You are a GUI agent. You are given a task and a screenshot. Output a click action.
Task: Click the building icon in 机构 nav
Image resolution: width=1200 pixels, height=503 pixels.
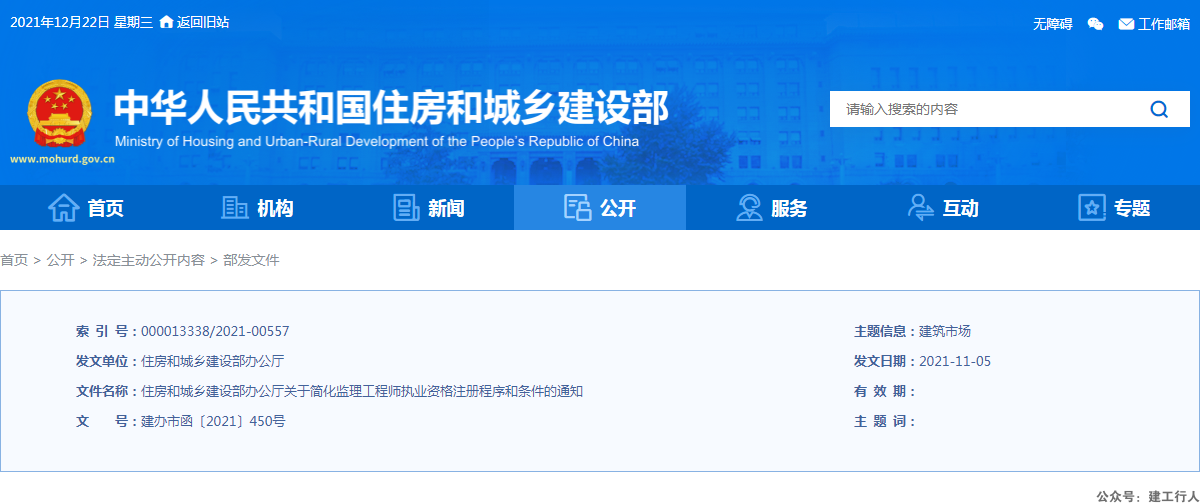point(234,208)
